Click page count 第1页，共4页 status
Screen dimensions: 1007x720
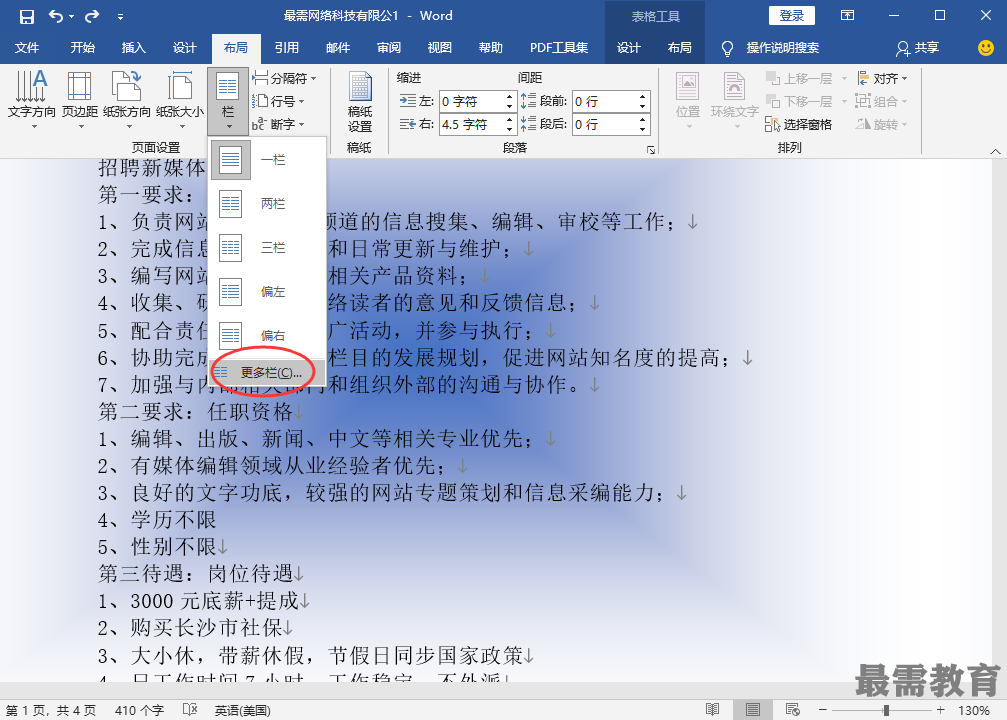click(x=51, y=710)
